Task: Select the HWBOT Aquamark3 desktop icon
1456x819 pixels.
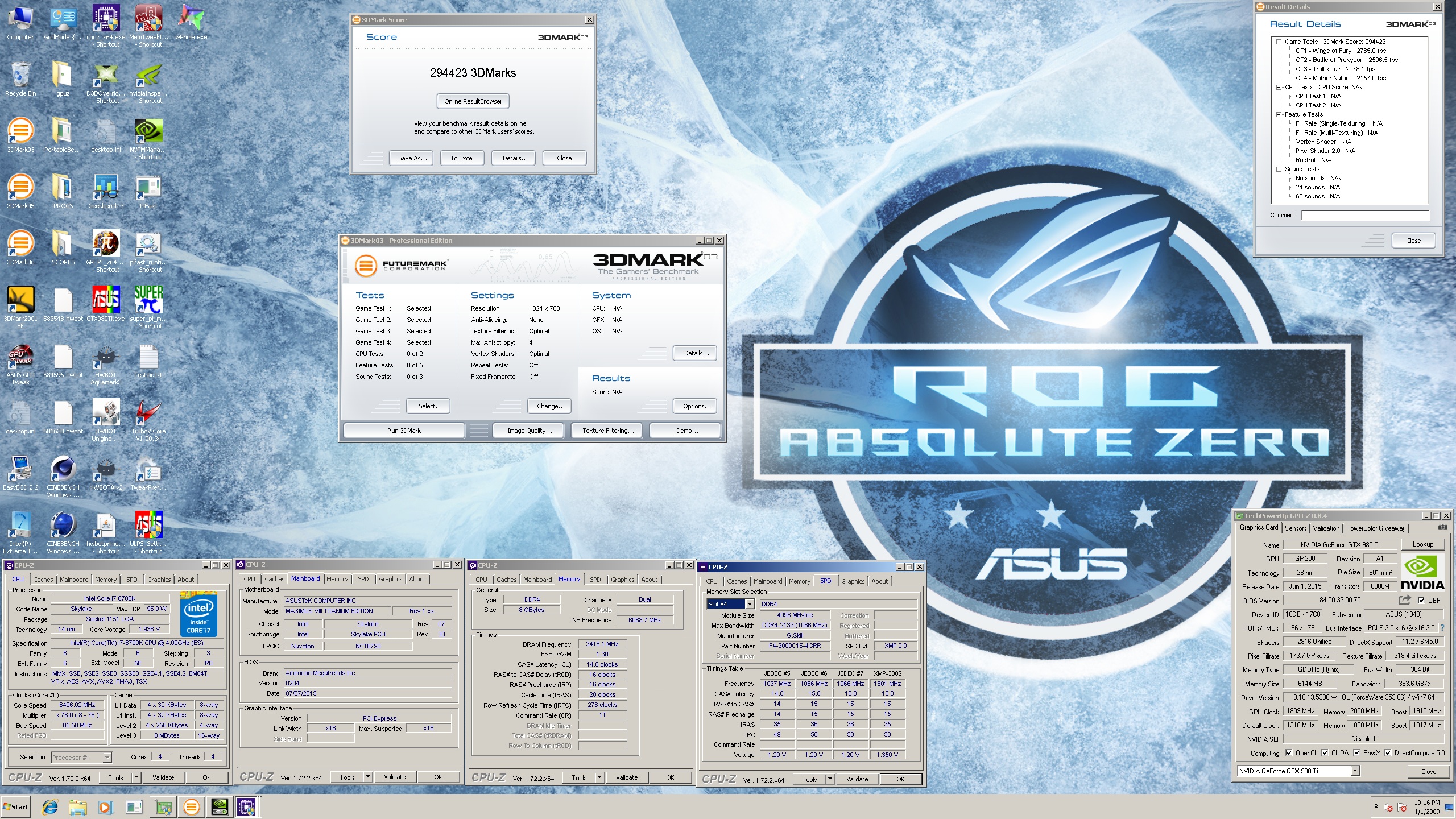Action: coord(106,363)
